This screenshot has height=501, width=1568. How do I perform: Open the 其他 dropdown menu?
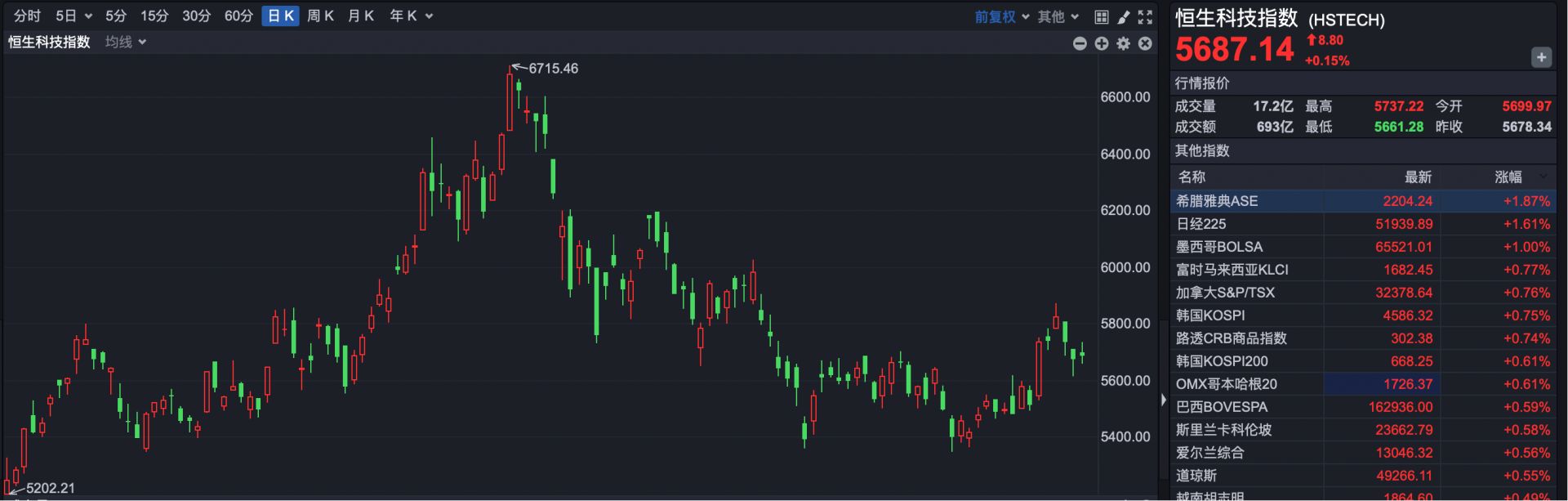click(1058, 16)
